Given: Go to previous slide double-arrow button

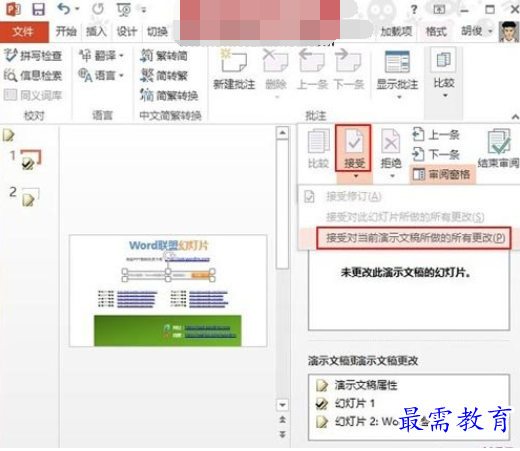Looking at the screenshot, I should click(282, 419).
